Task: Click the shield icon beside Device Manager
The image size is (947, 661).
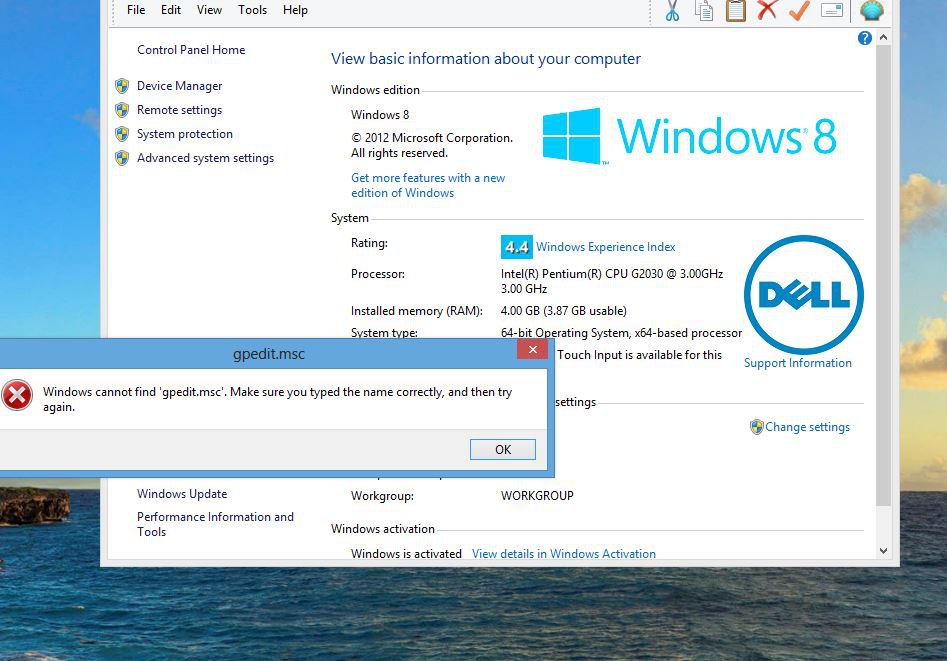Action: coord(122,86)
